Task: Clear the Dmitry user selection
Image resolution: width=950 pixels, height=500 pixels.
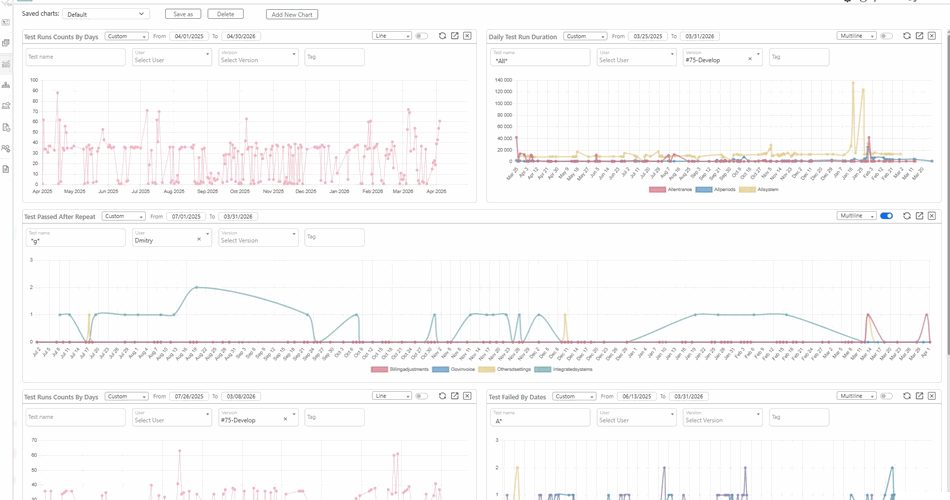Action: 199,239
